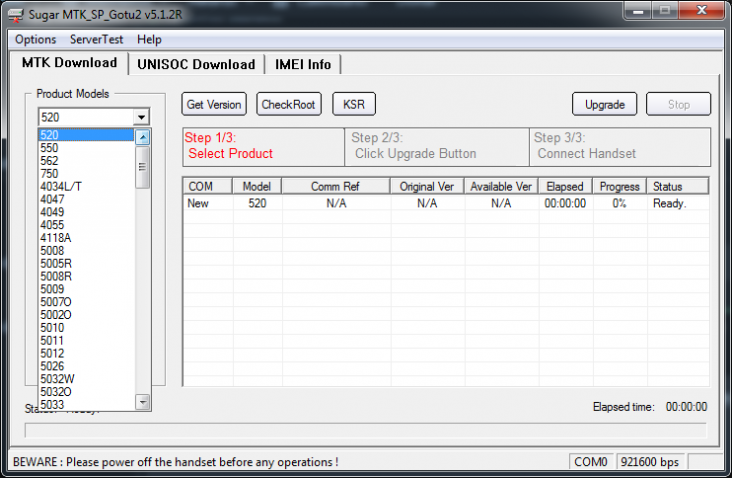Click the 0% progress cell

tap(619, 204)
